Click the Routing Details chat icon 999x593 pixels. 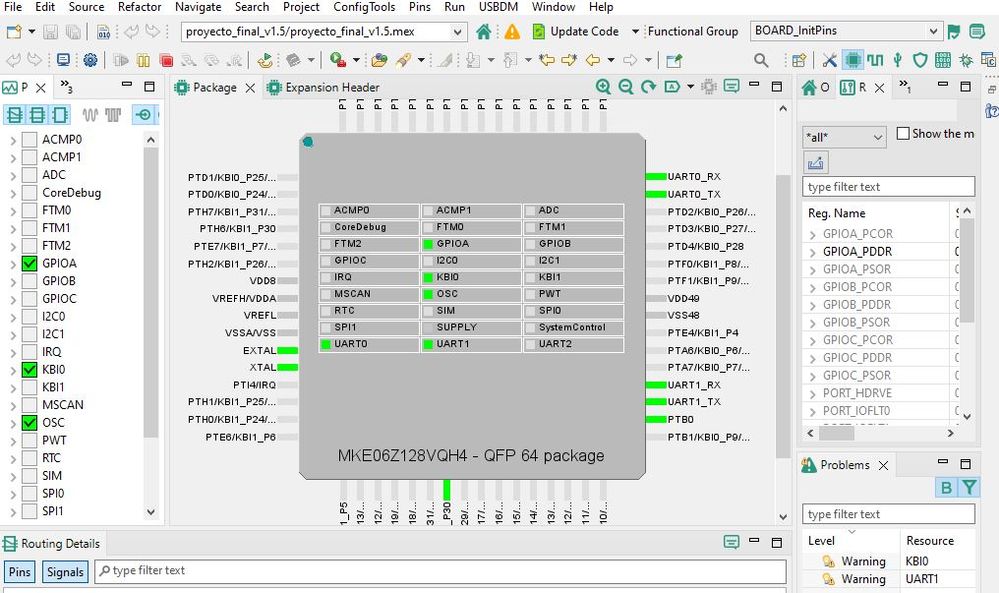tap(731, 542)
